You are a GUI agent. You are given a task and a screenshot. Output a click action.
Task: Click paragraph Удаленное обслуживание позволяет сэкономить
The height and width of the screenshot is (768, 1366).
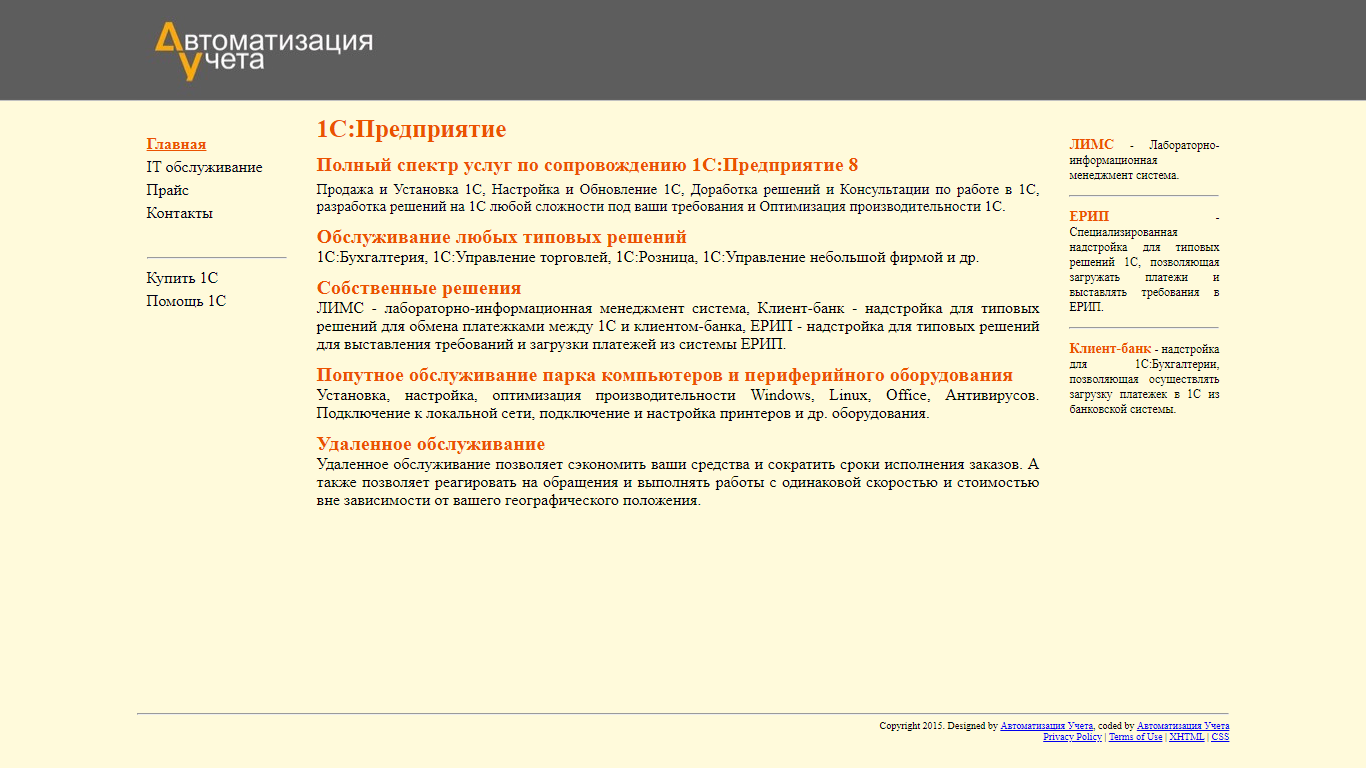[678, 482]
